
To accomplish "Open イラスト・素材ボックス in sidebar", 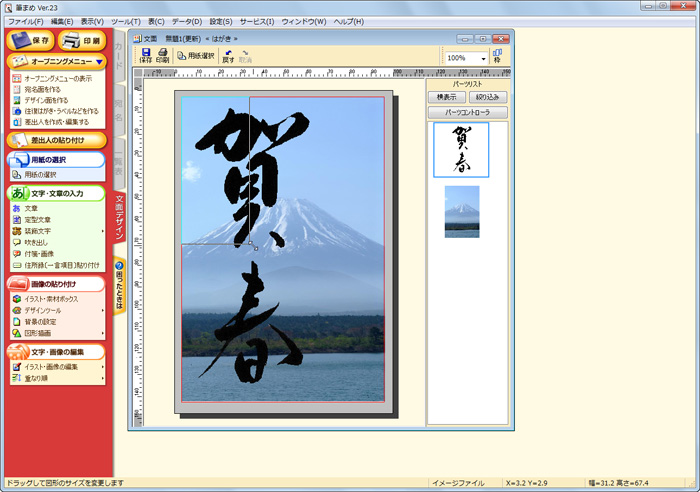I will (51, 298).
